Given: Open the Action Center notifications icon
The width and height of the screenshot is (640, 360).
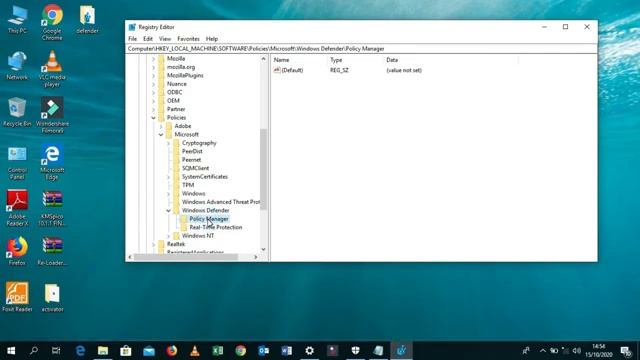Looking at the screenshot, I should point(626,351).
